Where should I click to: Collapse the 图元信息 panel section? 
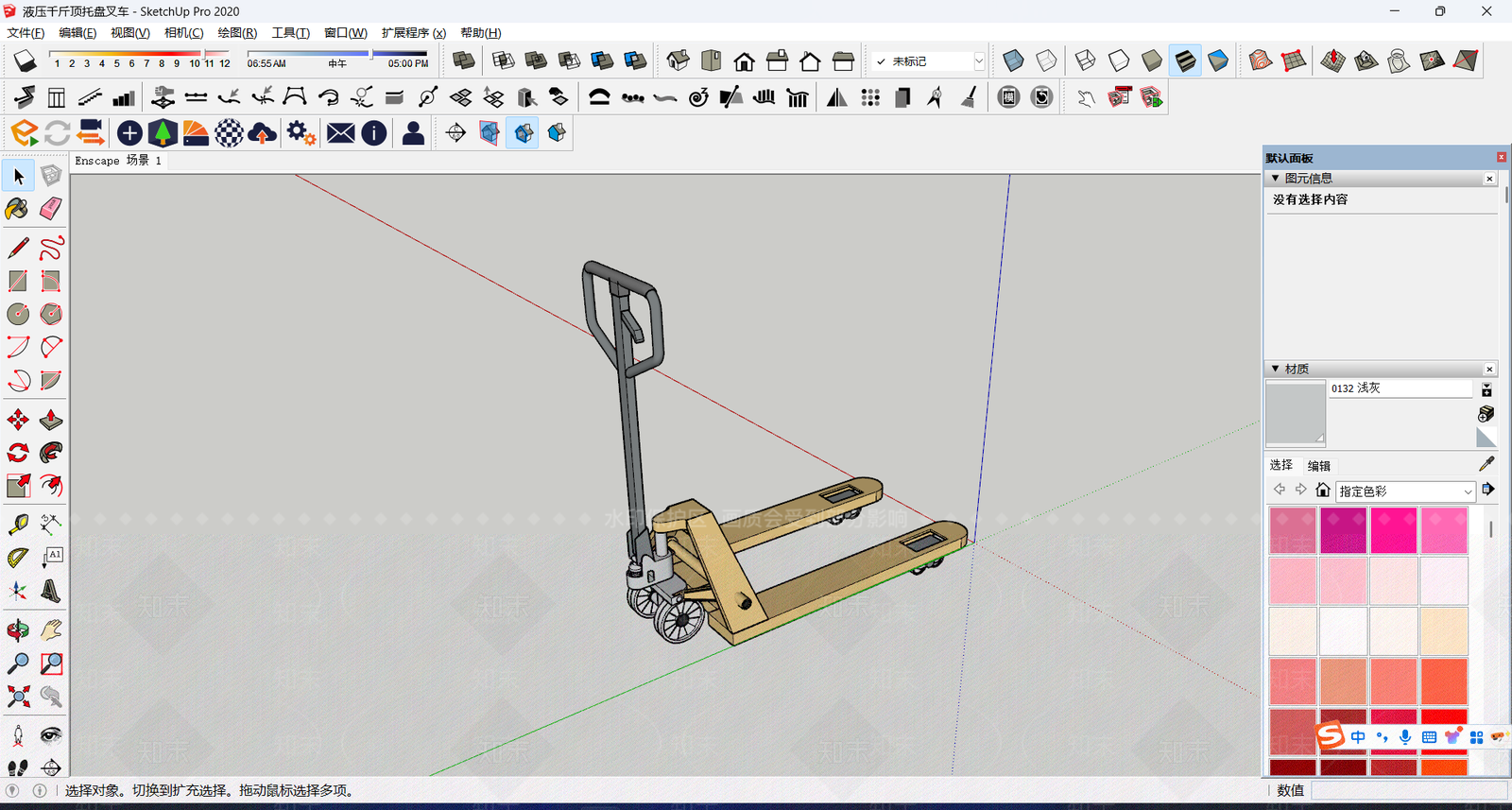[x=1275, y=178]
